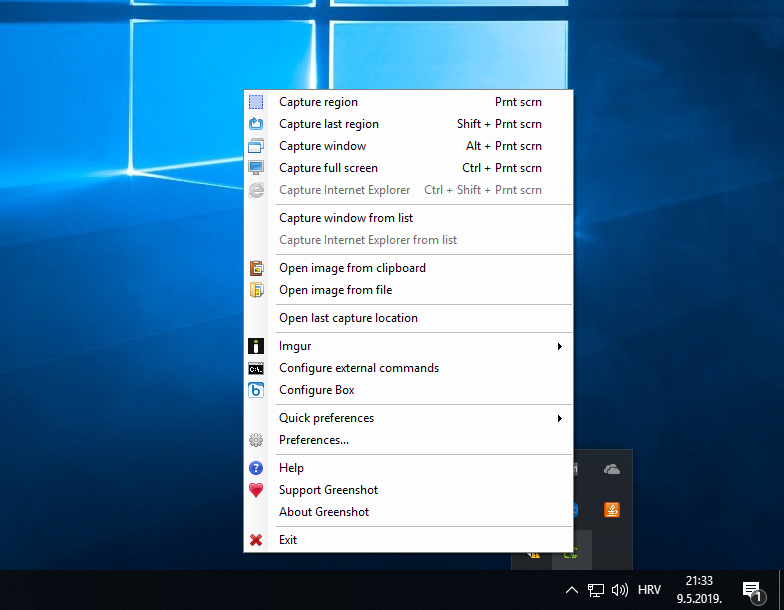Open Preferences... entry
The width and height of the screenshot is (784, 610).
[408, 440]
